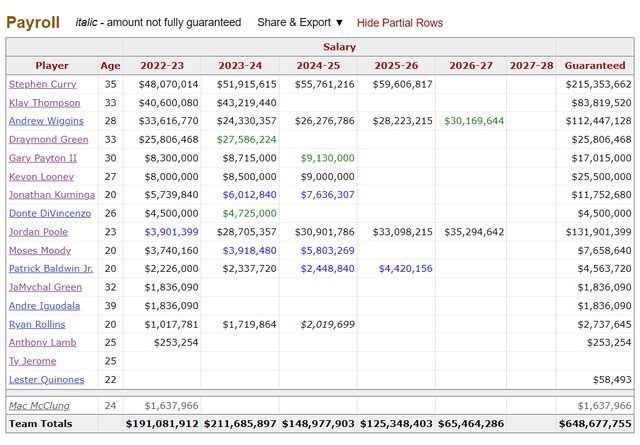Open Draymond Green player link
Image resolution: width=640 pixels, height=445 pixels.
49,140
